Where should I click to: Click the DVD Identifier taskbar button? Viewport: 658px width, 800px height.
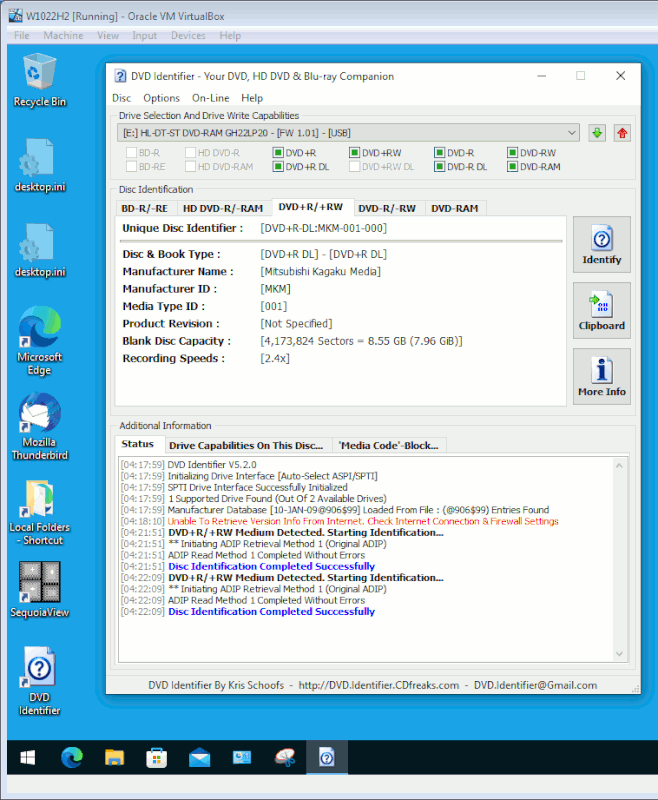pos(327,757)
